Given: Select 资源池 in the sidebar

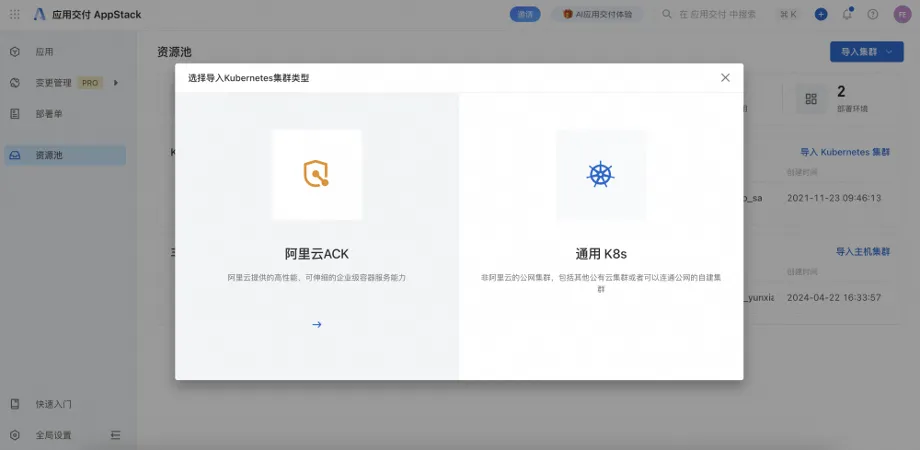Looking at the screenshot, I should tap(65, 155).
